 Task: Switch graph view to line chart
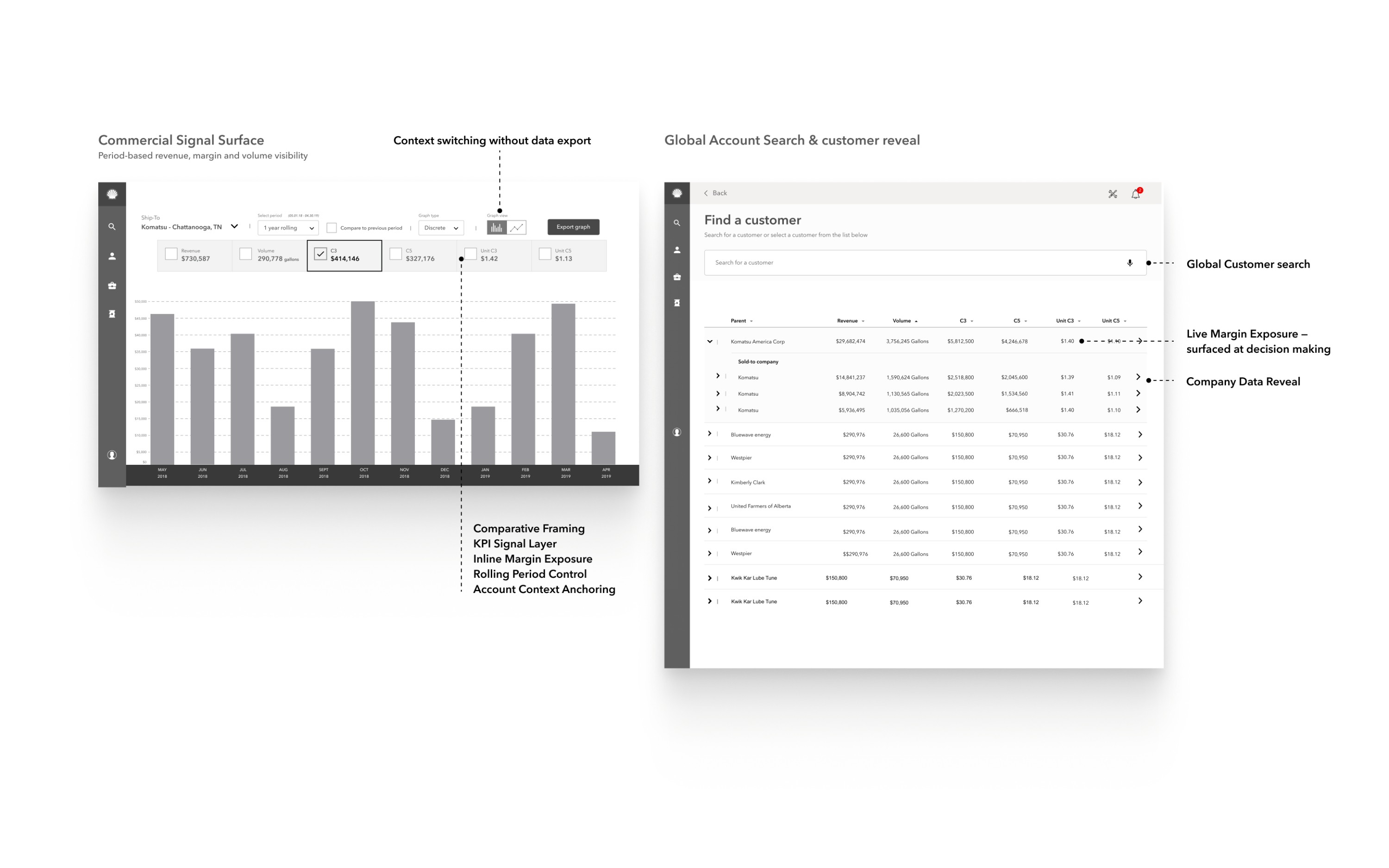coord(517,228)
